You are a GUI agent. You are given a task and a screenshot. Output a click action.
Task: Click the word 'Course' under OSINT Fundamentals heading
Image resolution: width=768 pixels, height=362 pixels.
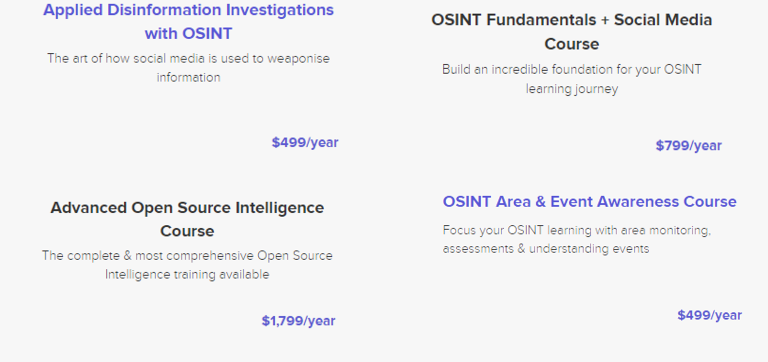pos(572,44)
